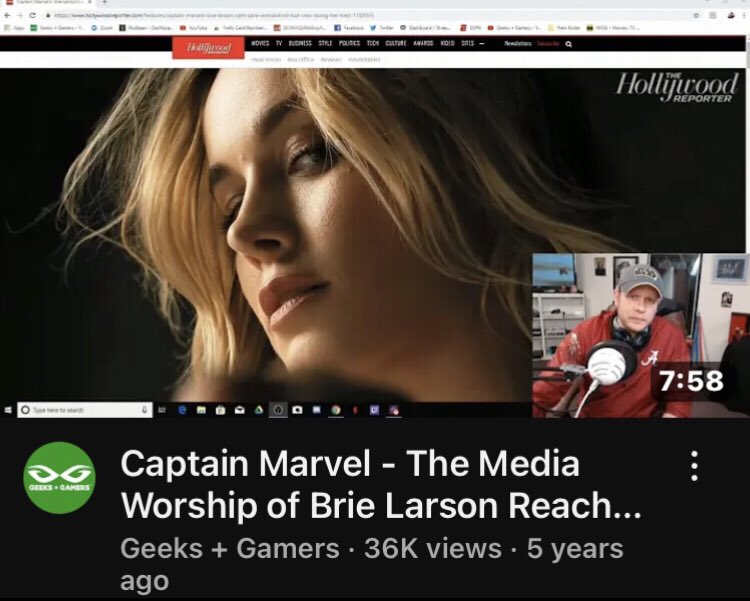Open the Box Office sub-navigation link

pyautogui.click(x=301, y=60)
